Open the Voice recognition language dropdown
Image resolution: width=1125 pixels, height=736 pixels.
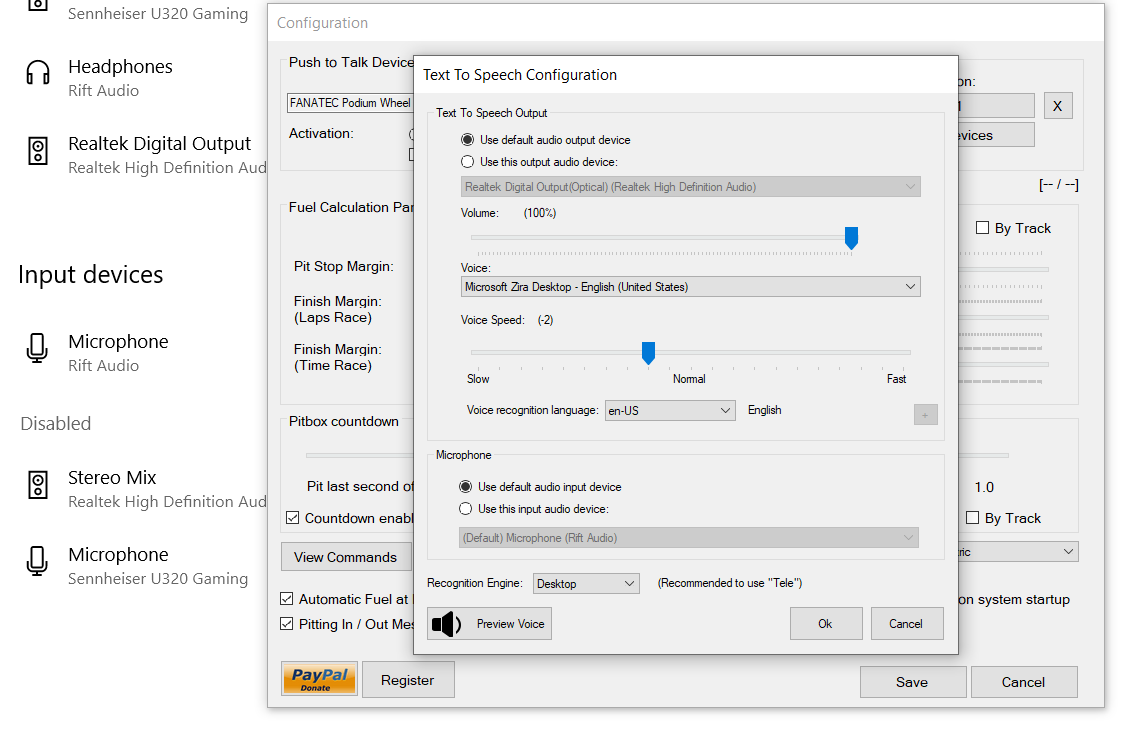tap(670, 410)
